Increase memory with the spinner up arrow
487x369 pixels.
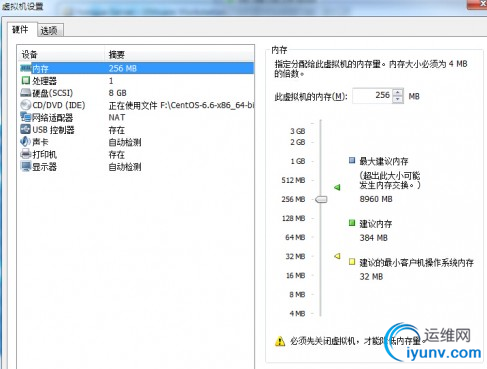tap(398, 92)
